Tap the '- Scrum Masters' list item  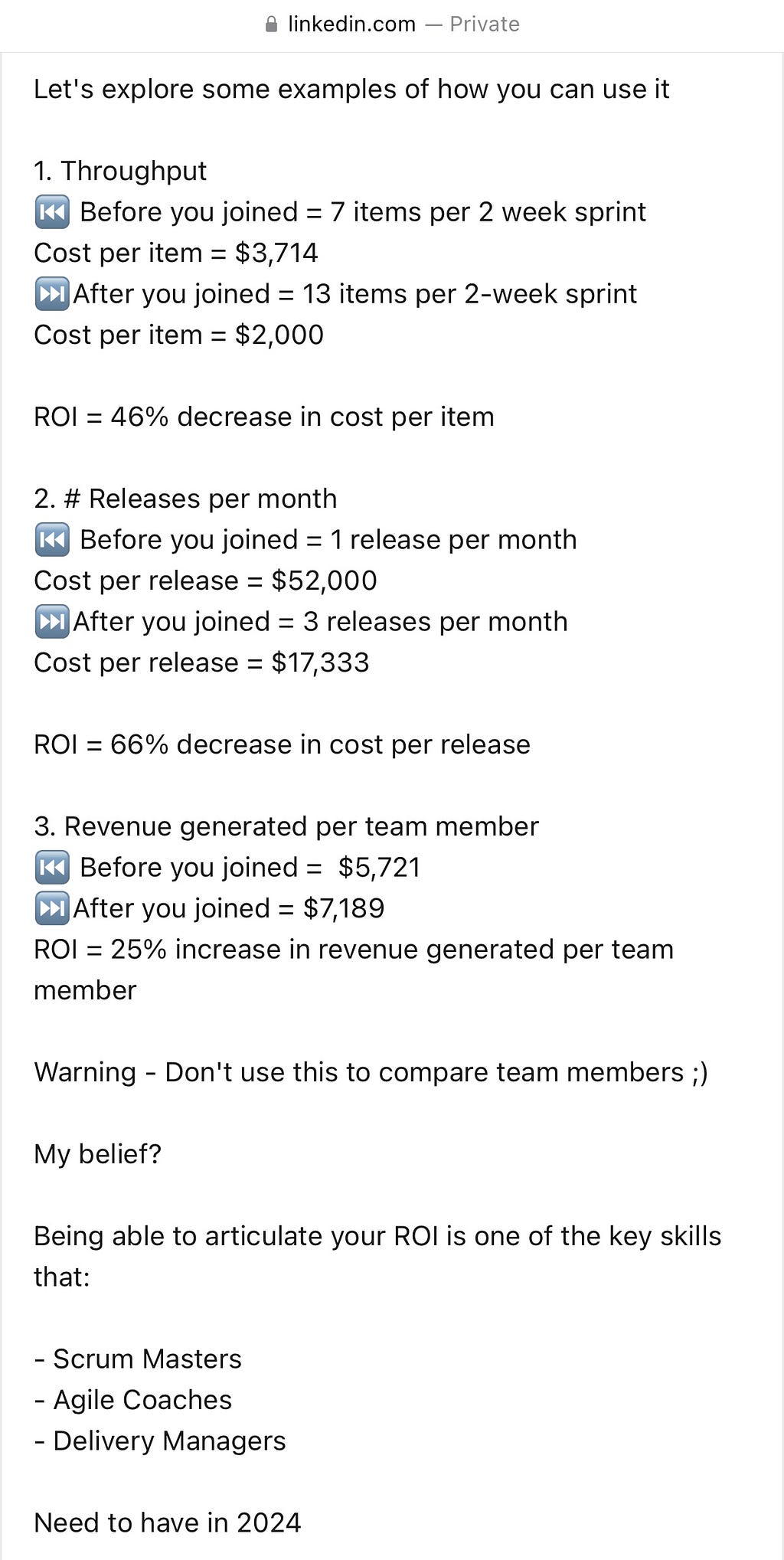[138, 1359]
